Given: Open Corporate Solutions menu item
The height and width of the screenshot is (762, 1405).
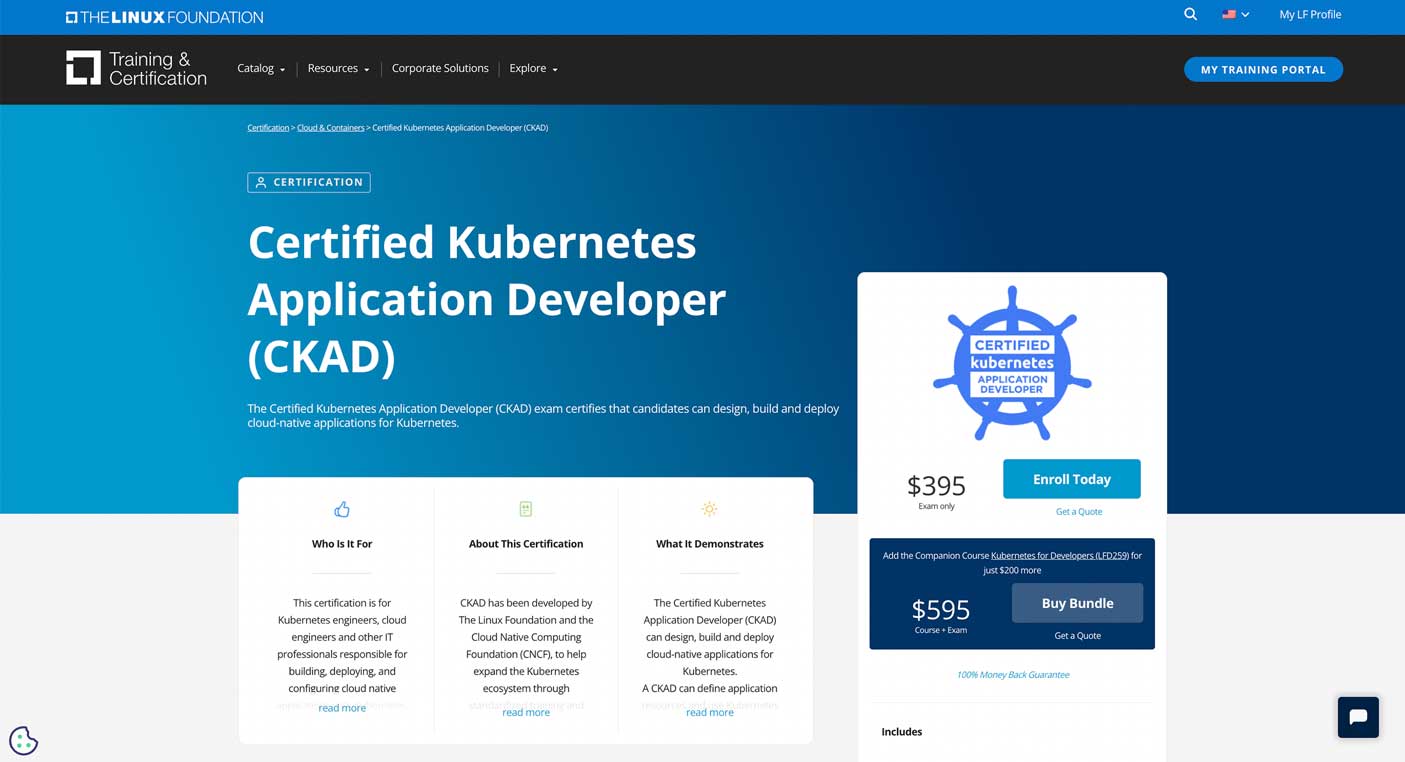Looking at the screenshot, I should (440, 68).
